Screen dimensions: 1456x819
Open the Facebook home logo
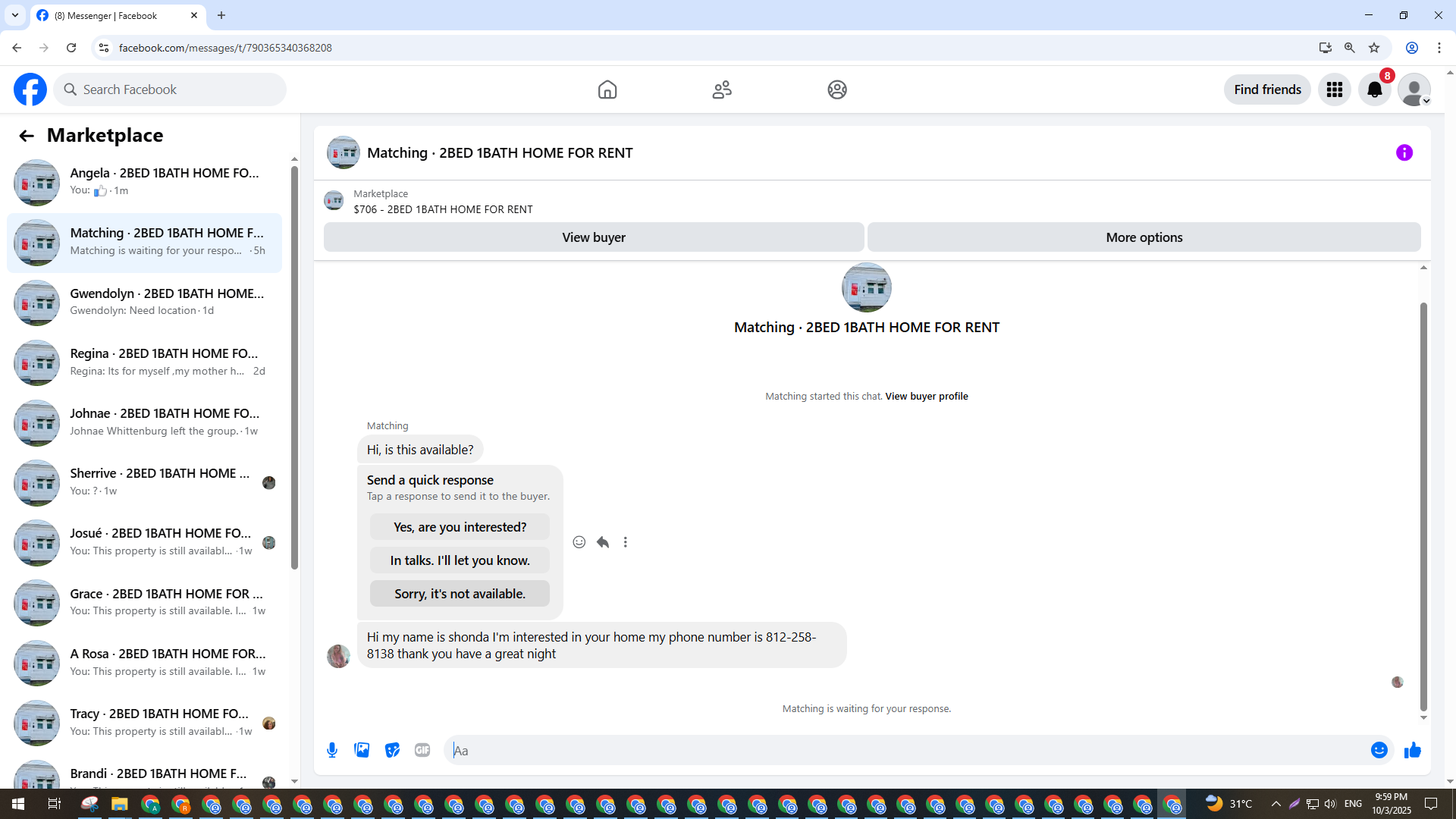tap(30, 89)
